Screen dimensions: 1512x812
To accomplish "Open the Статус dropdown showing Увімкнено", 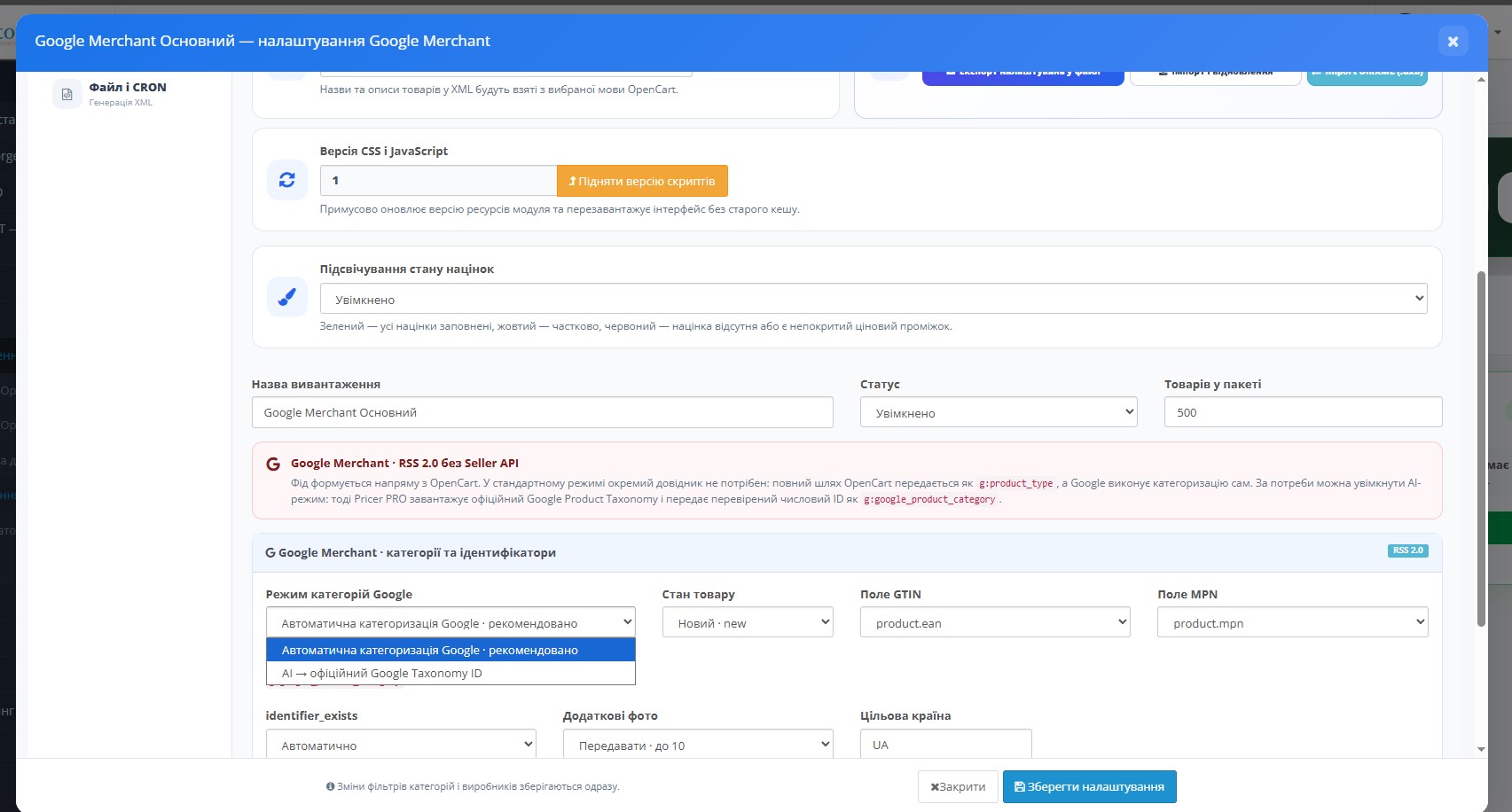I will (999, 412).
